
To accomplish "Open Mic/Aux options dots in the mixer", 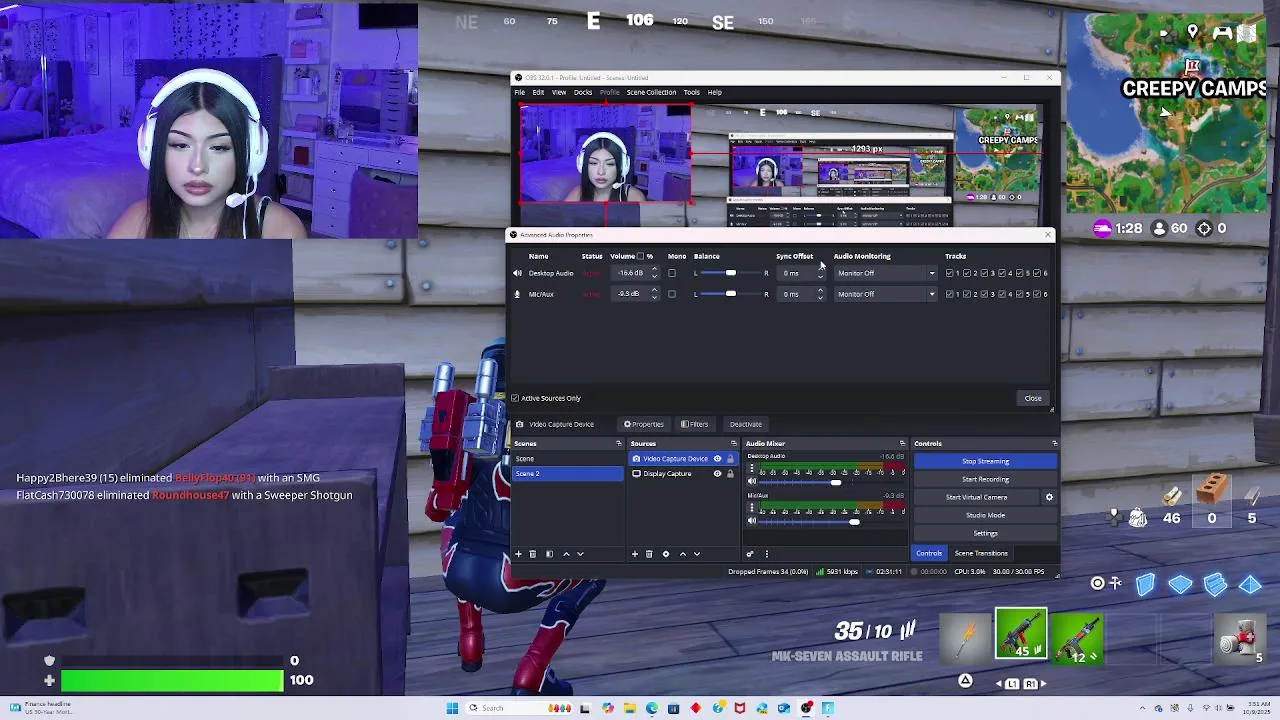I will pos(752,508).
